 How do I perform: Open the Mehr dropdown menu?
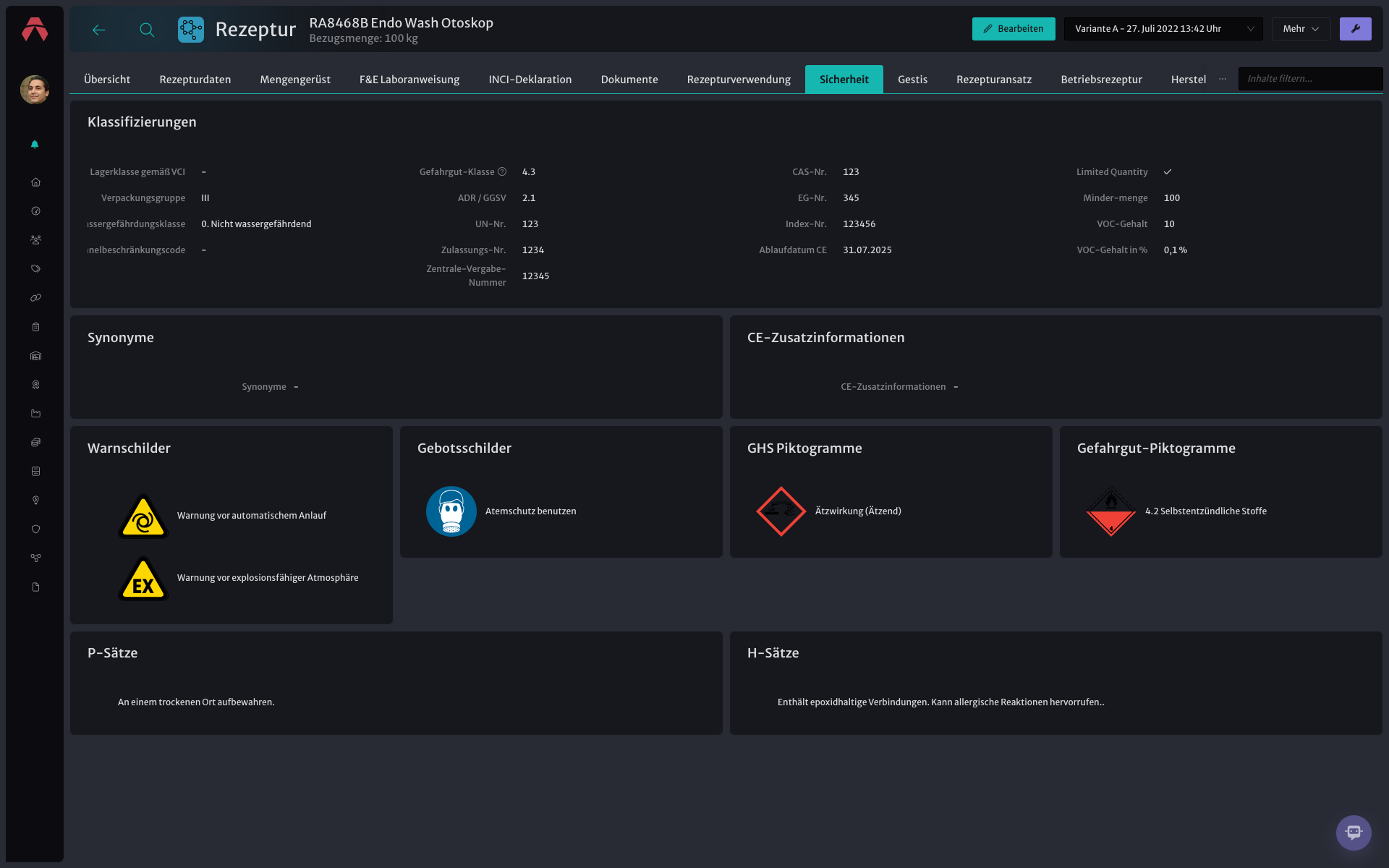pyautogui.click(x=1301, y=29)
